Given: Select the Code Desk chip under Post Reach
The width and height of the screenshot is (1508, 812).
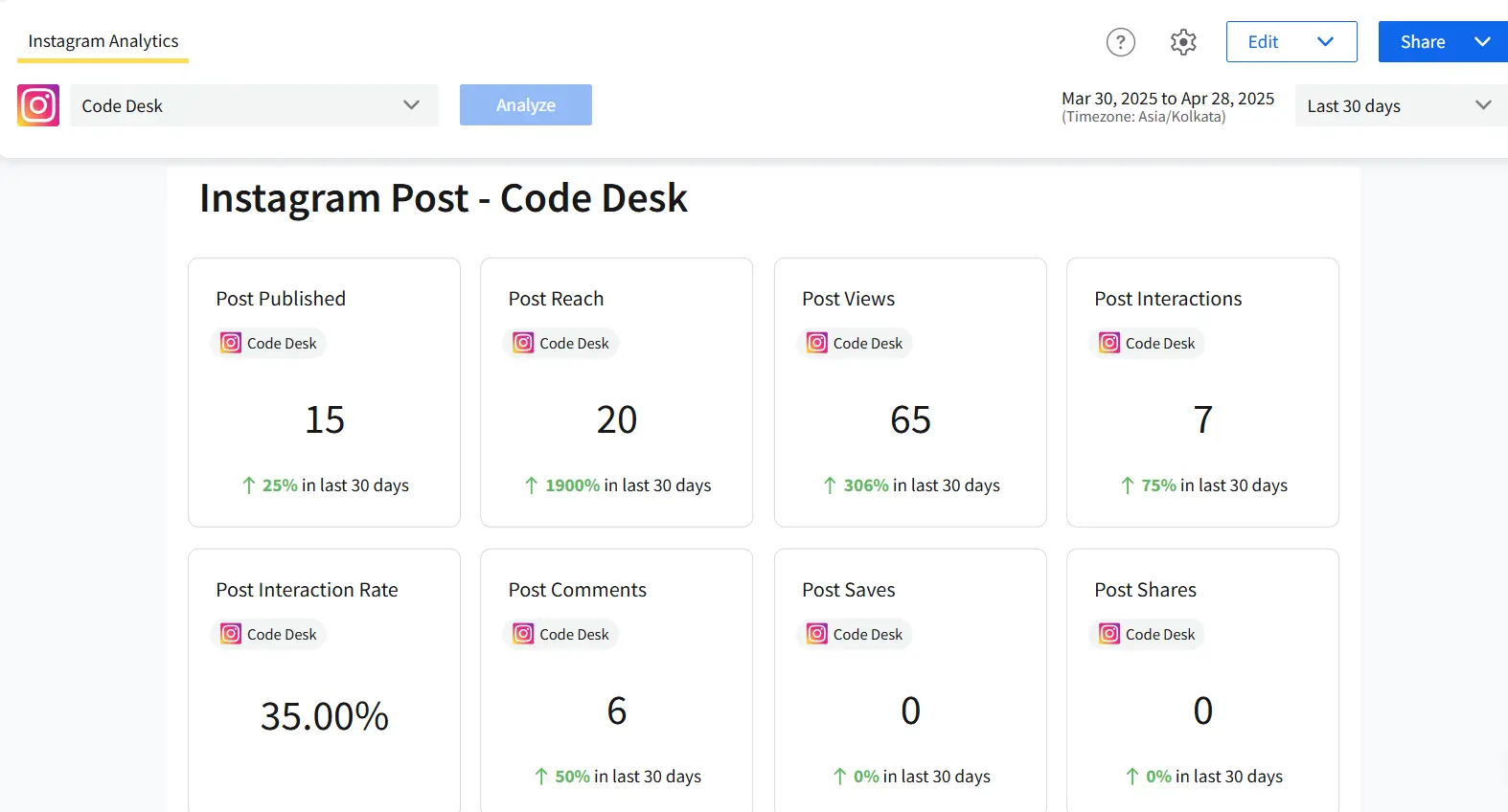Looking at the screenshot, I should click(x=560, y=343).
